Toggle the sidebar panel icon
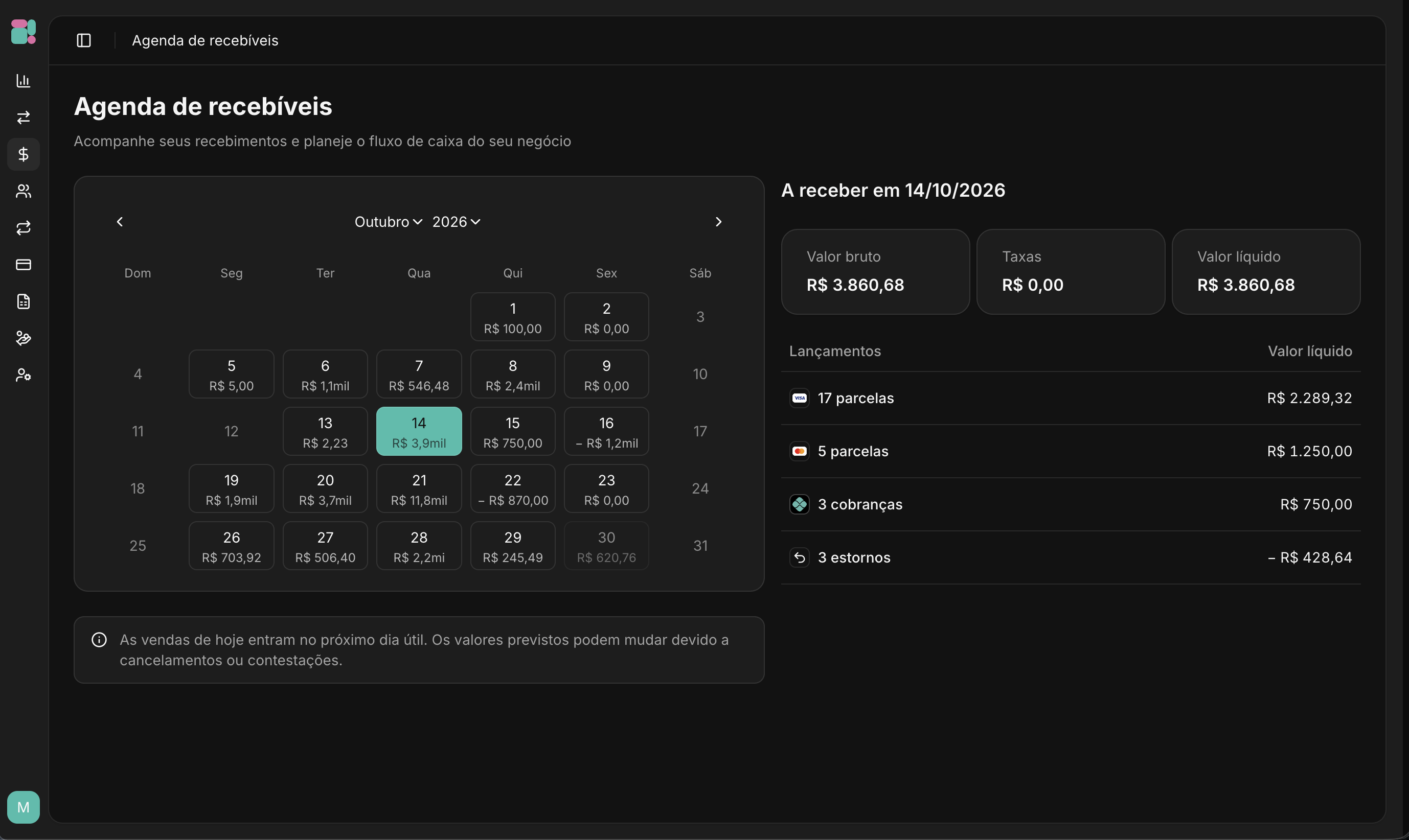The image size is (1409, 840). coord(84,40)
